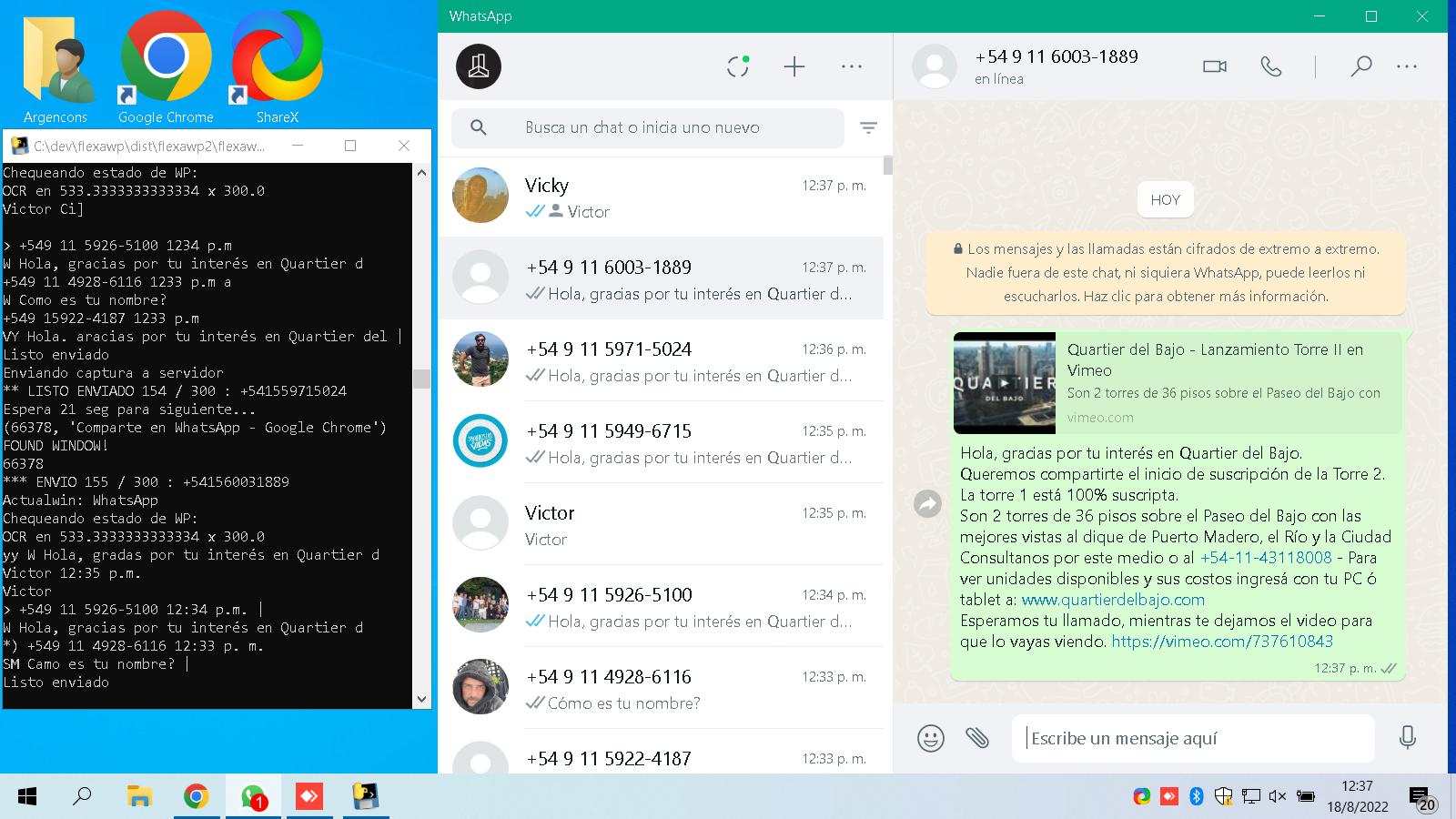
Task: Open the chat list menu (three dots)
Action: [852, 66]
